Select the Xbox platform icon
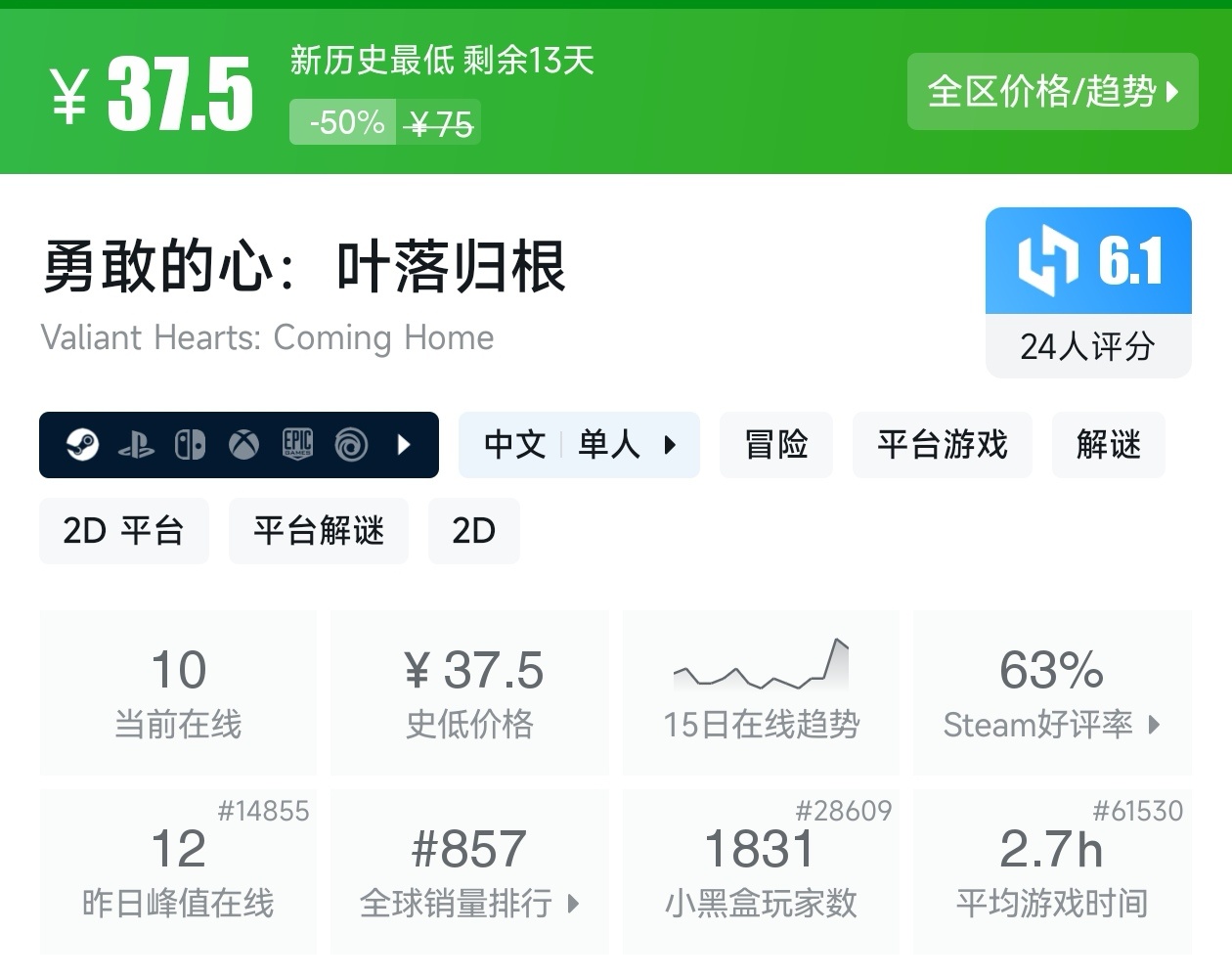This screenshot has height=977, width=1232. (x=243, y=446)
